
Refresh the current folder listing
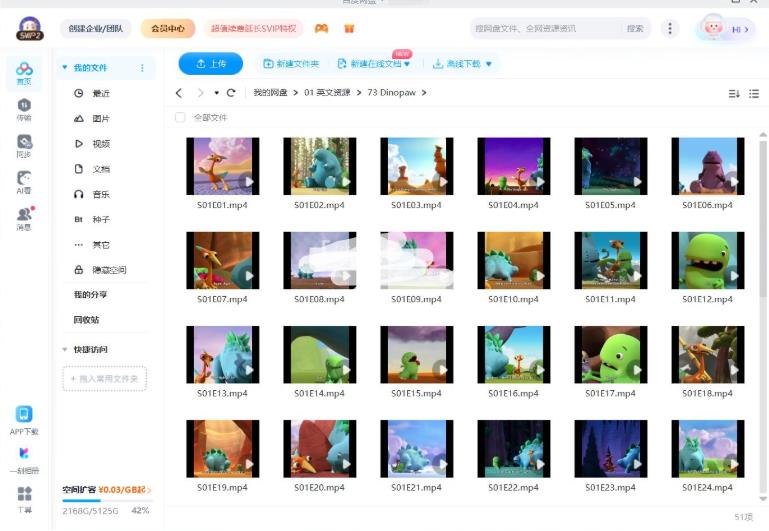231,93
